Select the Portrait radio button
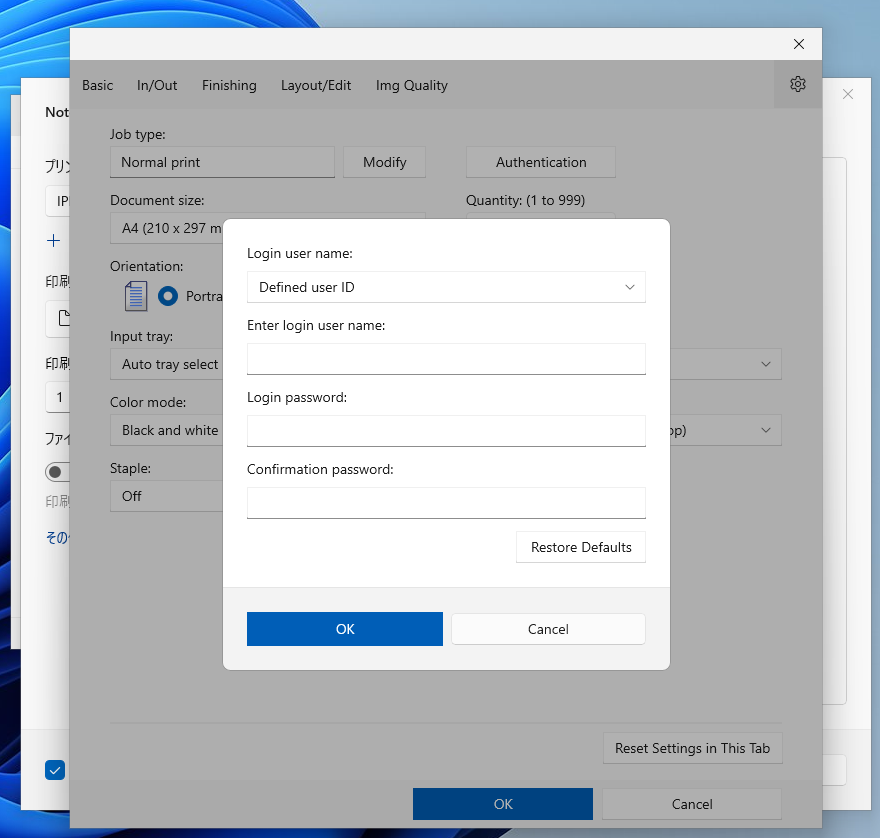This screenshot has height=838, width=880. point(168,296)
